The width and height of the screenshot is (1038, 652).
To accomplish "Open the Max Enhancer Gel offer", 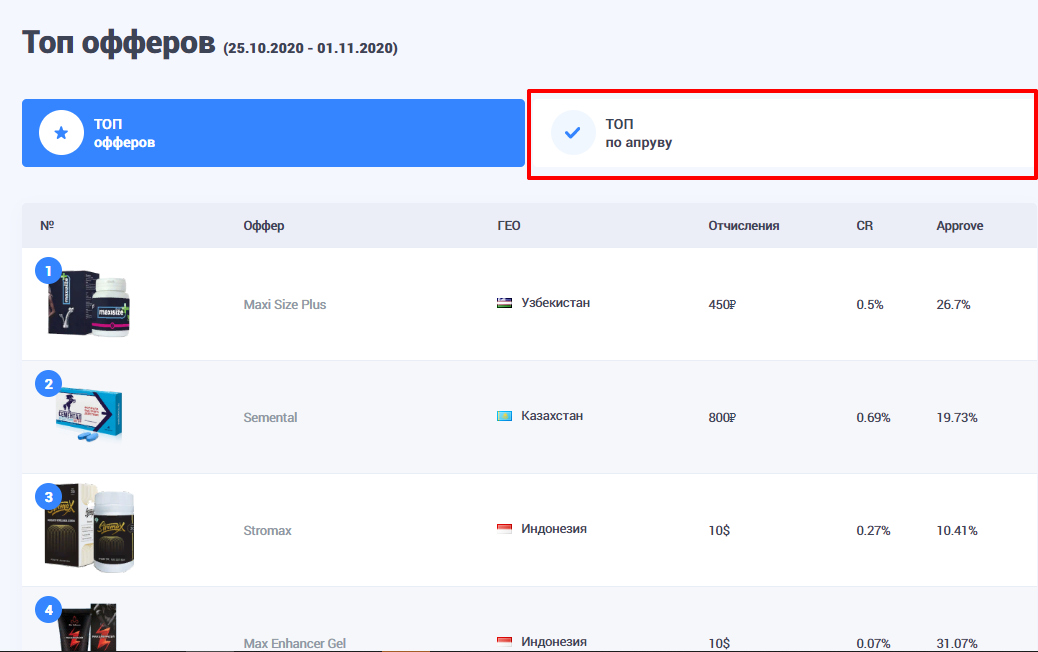I will tap(295, 643).
